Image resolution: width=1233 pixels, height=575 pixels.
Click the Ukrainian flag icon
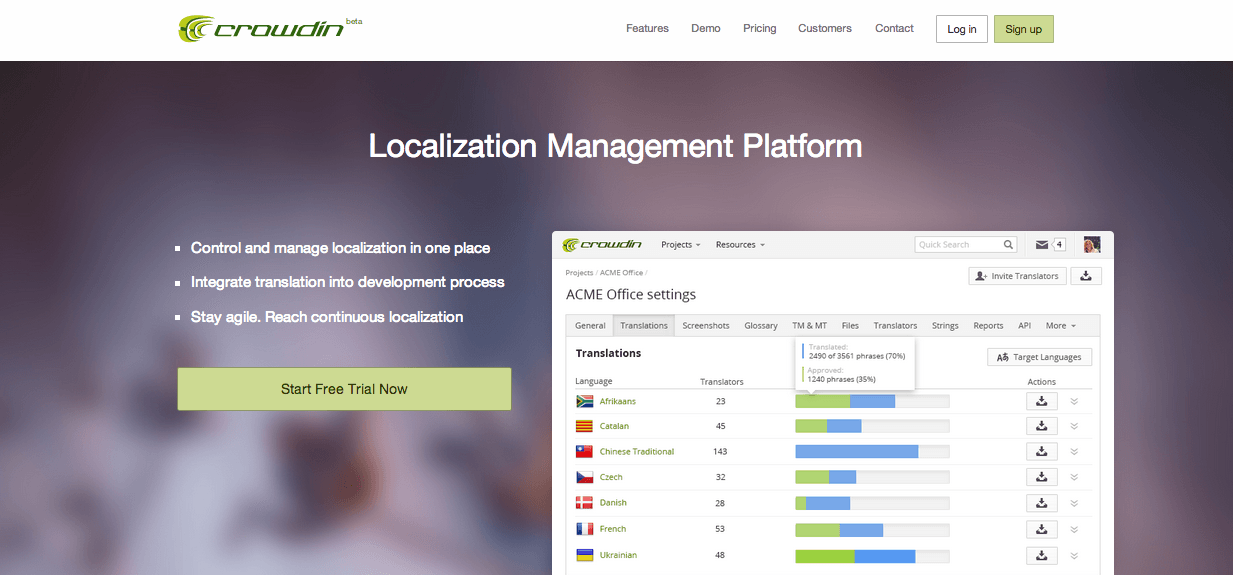tap(585, 555)
